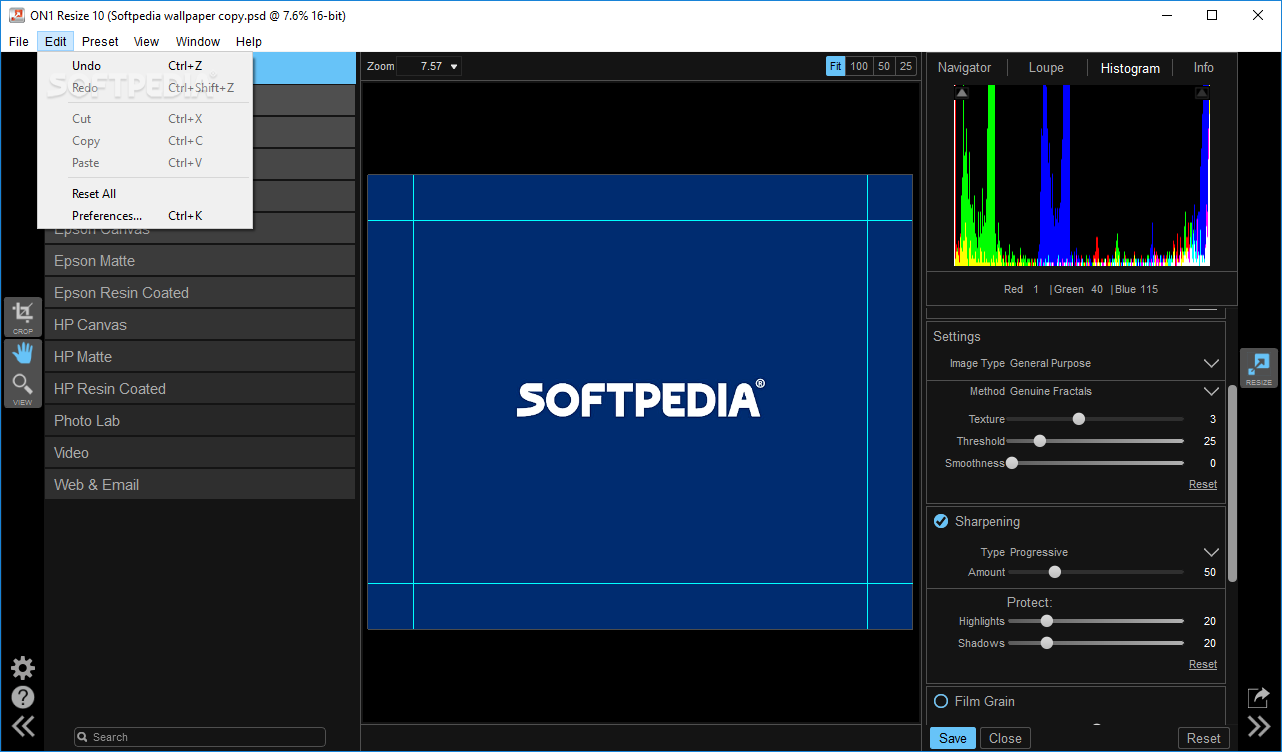Collapse left panel with double arrow
1282x752 pixels.
[x=22, y=726]
